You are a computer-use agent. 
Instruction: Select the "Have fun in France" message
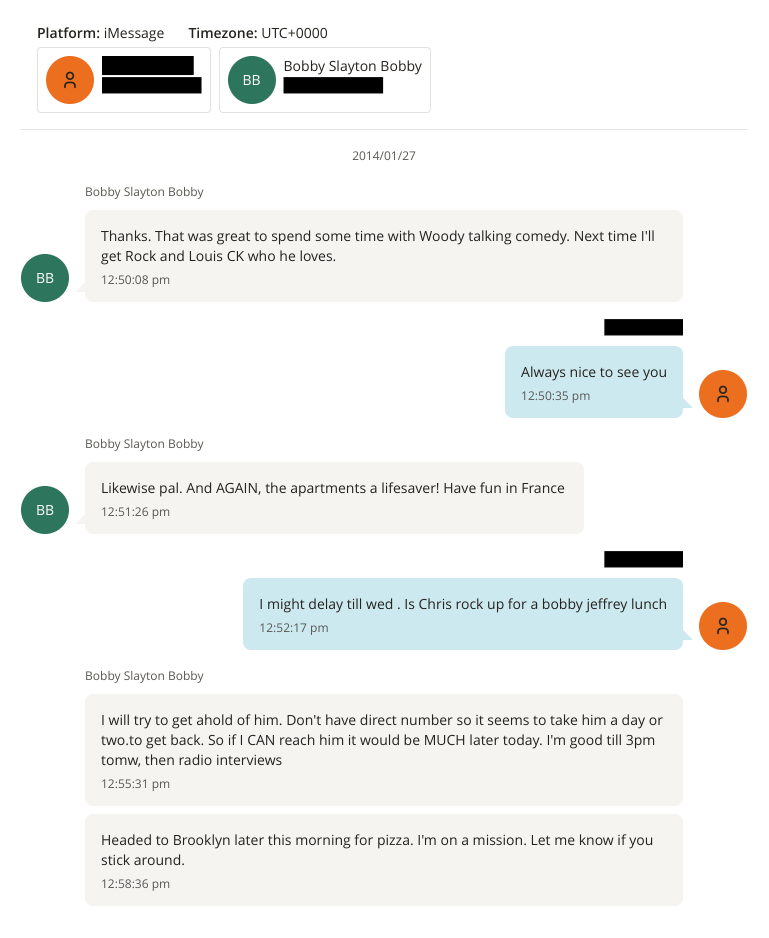333,488
